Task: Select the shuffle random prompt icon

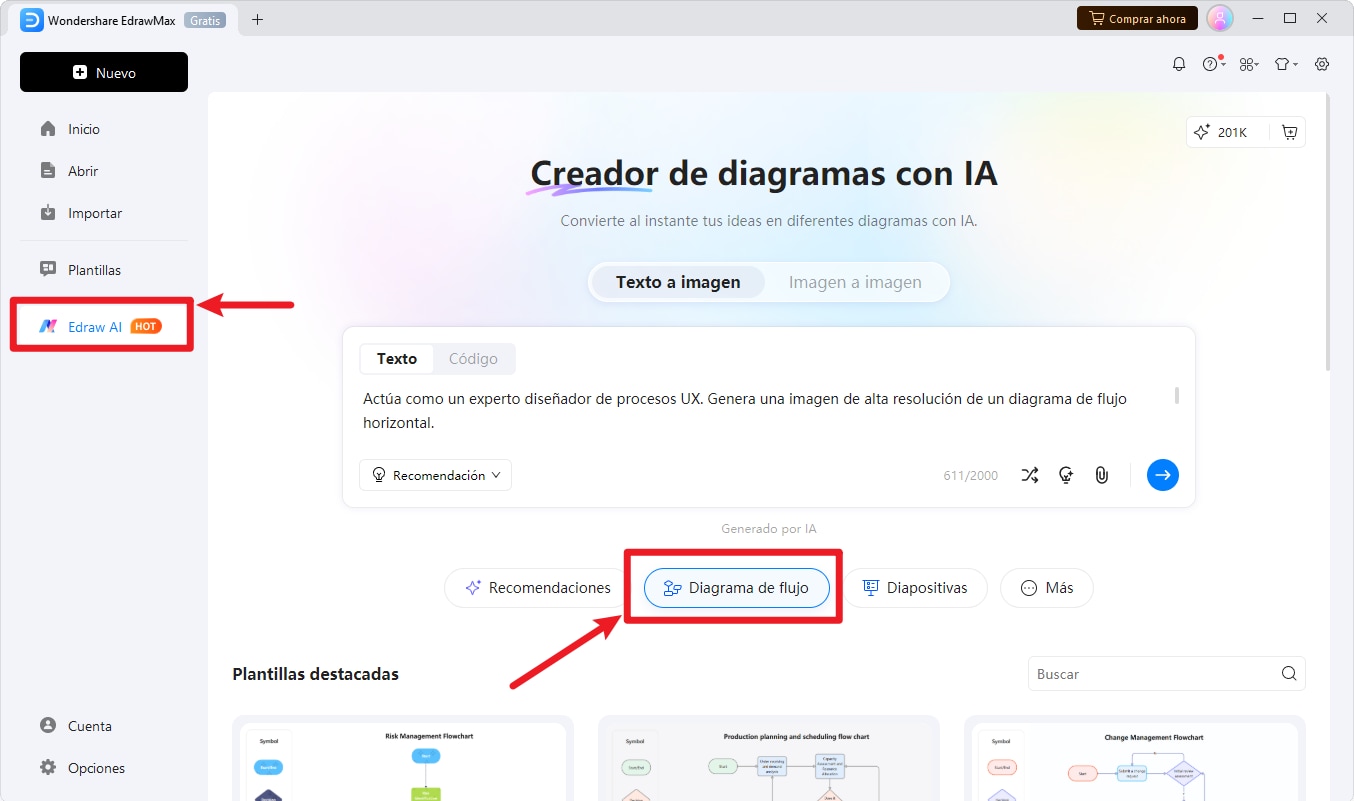Action: click(x=1029, y=475)
